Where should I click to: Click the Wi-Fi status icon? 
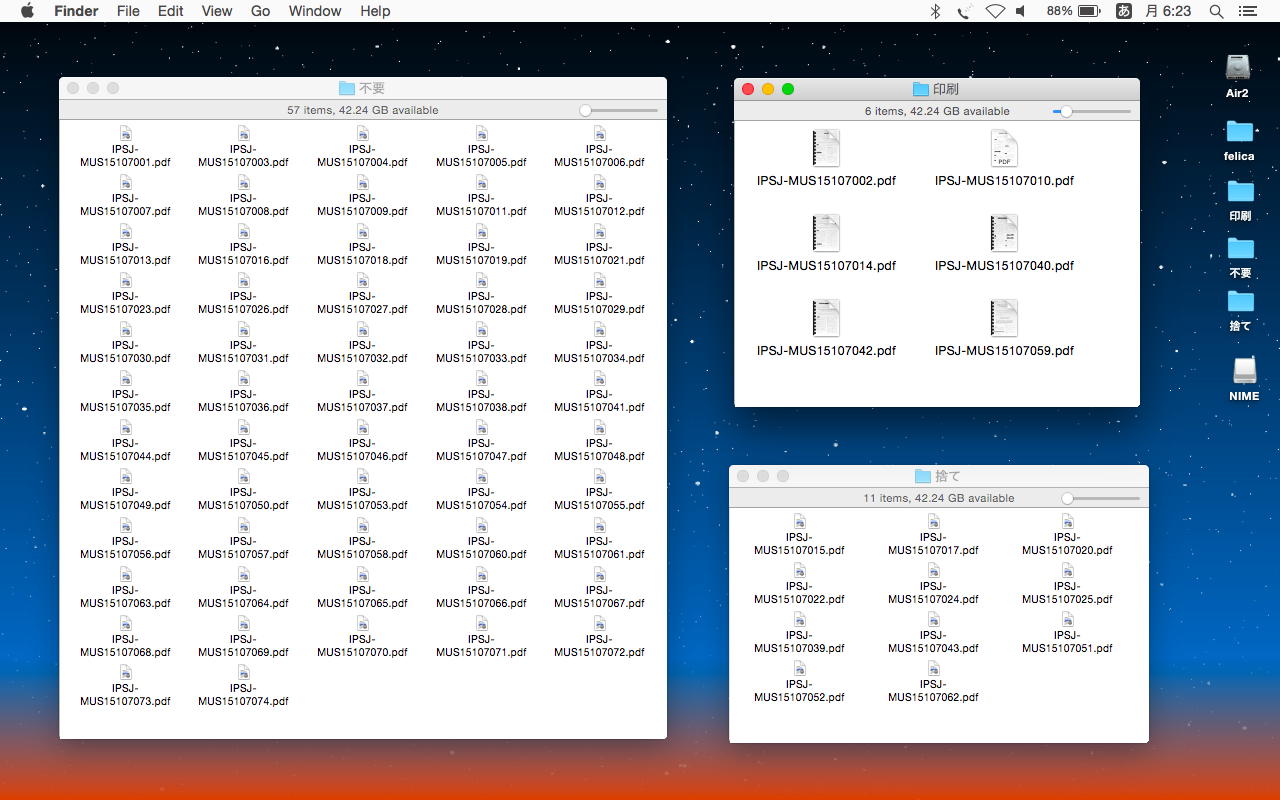click(x=994, y=11)
